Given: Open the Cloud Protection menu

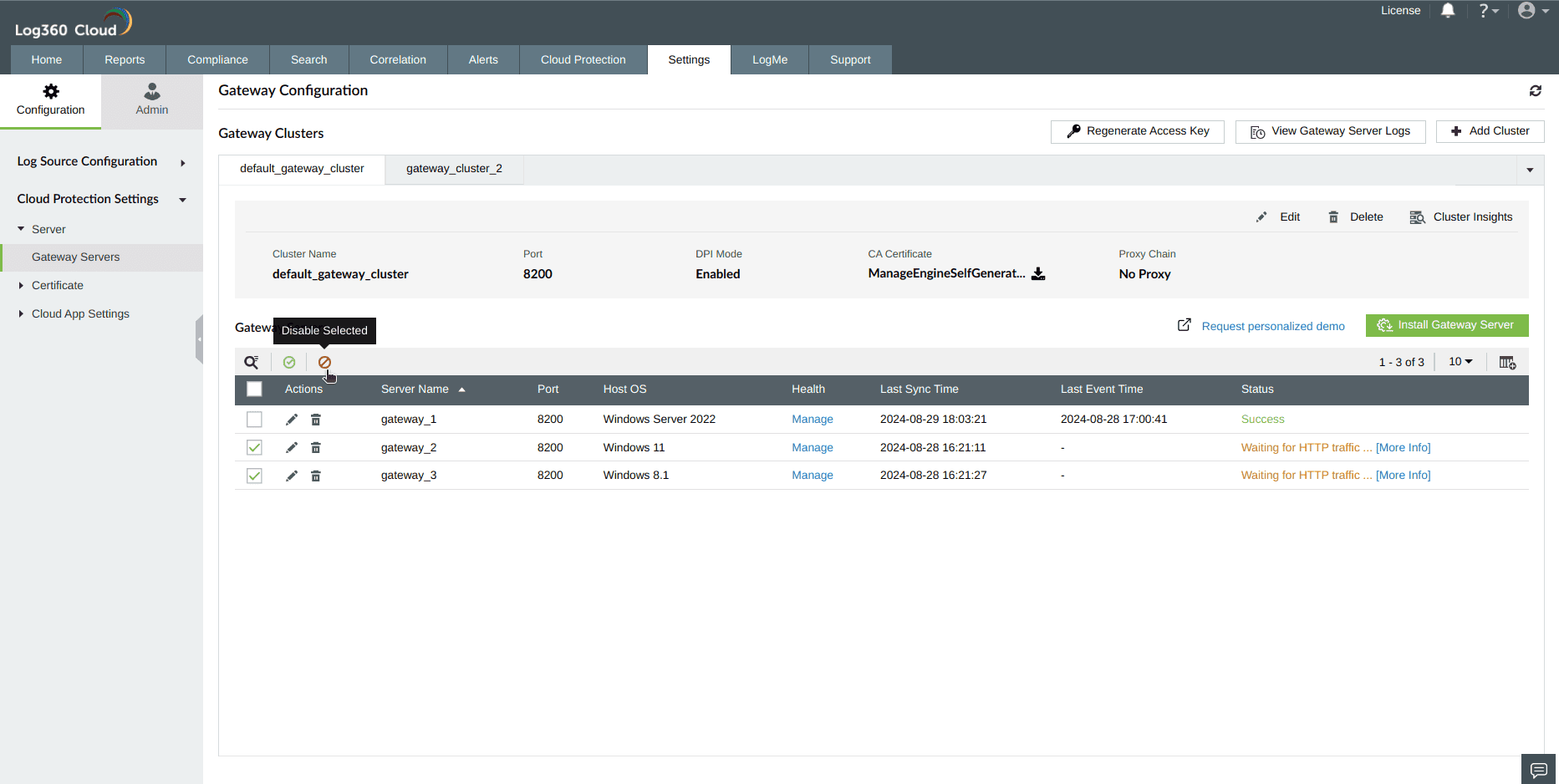Looking at the screenshot, I should click(583, 59).
